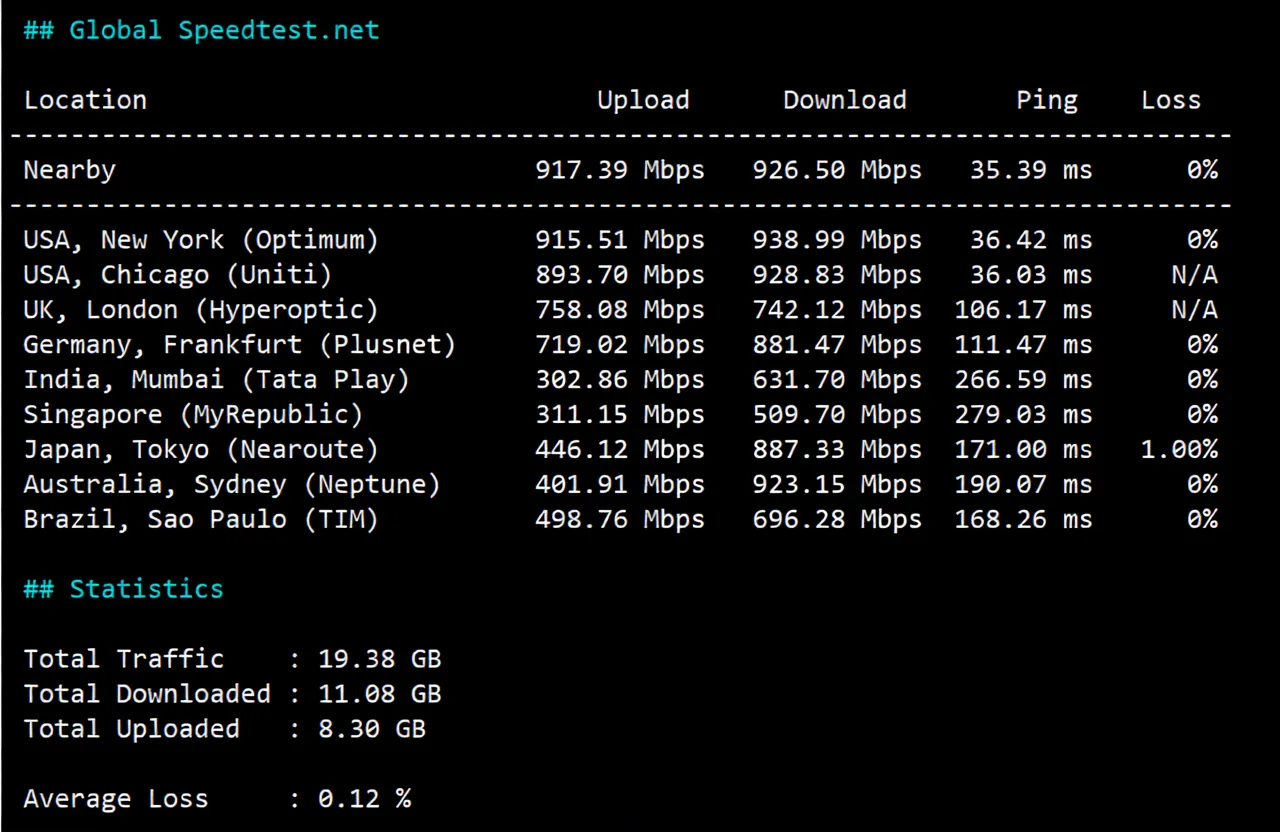Click the Japan, Tokyo (Nearoute) entry

point(200,449)
